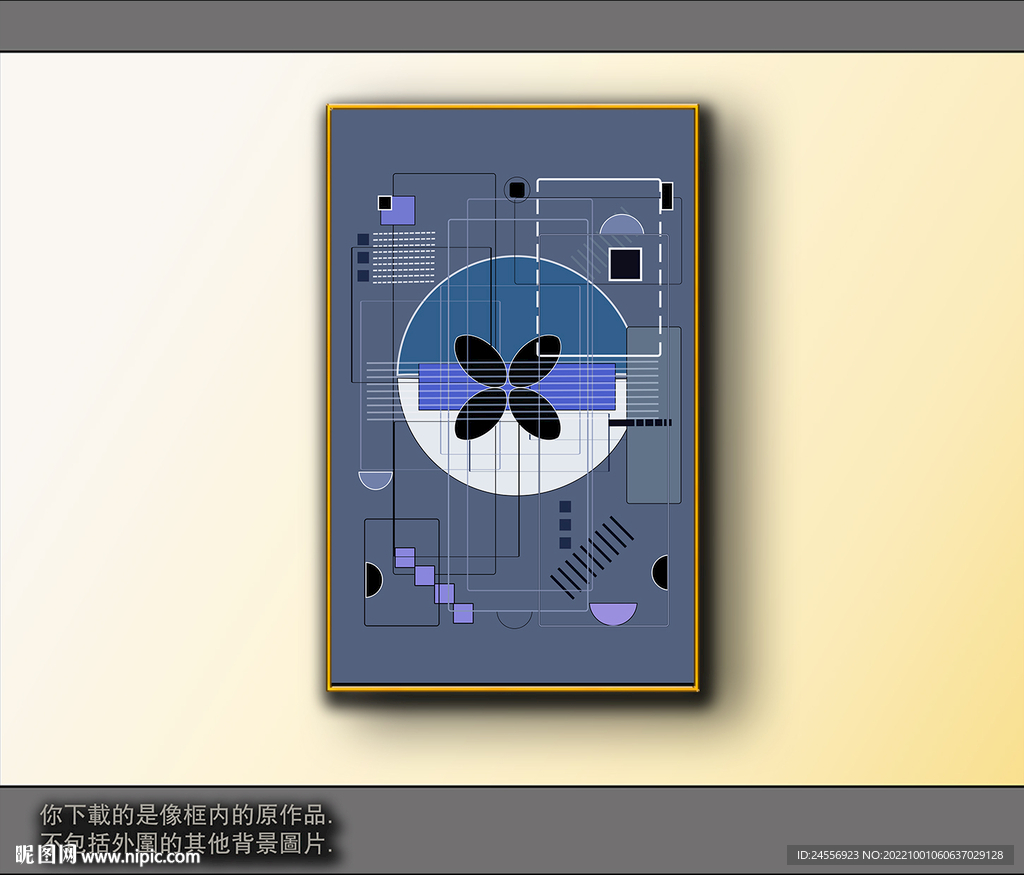Click the second line of the Chinese caption
Screen dimensions: 1024x875
coord(186,843)
